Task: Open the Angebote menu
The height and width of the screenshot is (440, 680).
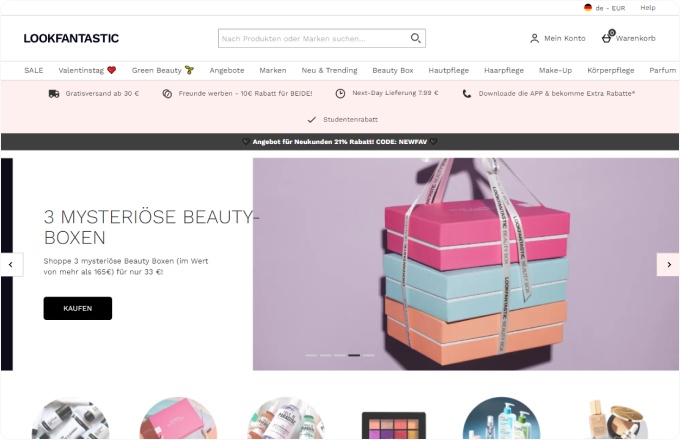Action: (227, 70)
